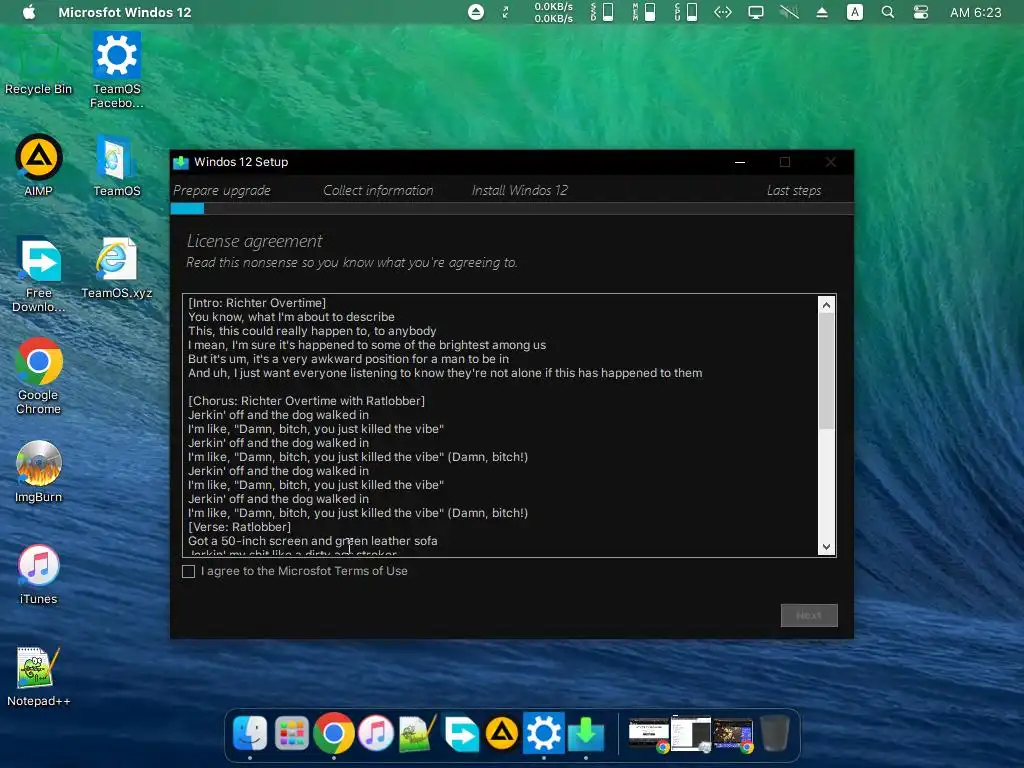This screenshot has width=1024, height=768.
Task: Click the License agreement heading
Action: coord(255,241)
